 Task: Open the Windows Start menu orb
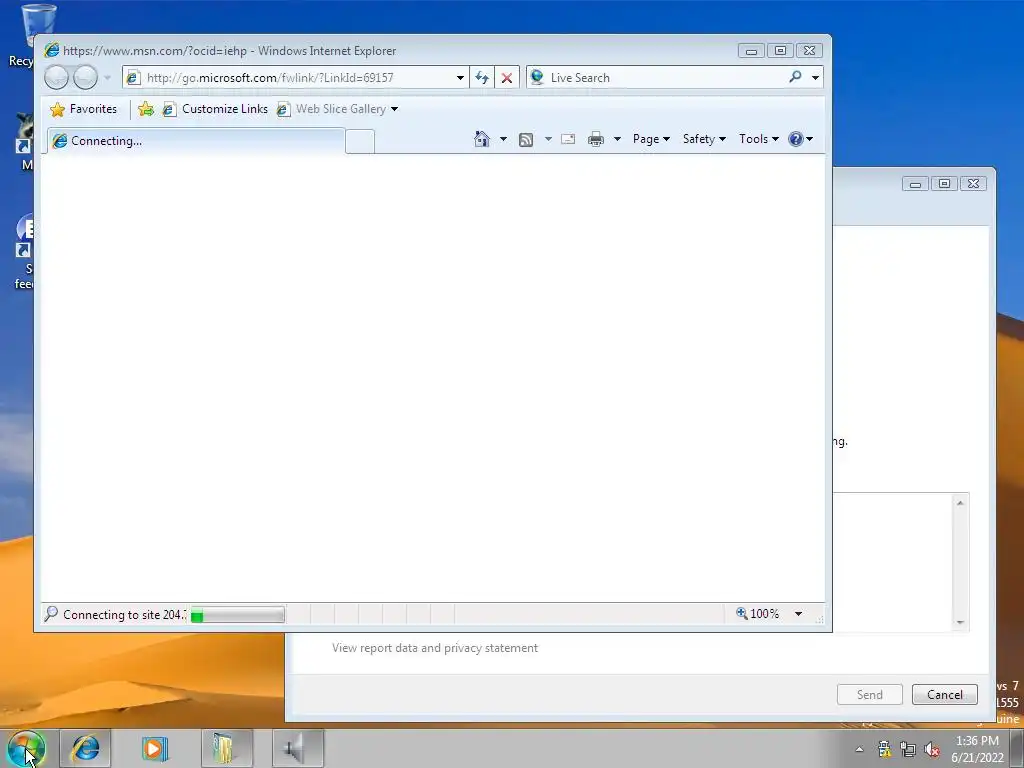click(26, 748)
